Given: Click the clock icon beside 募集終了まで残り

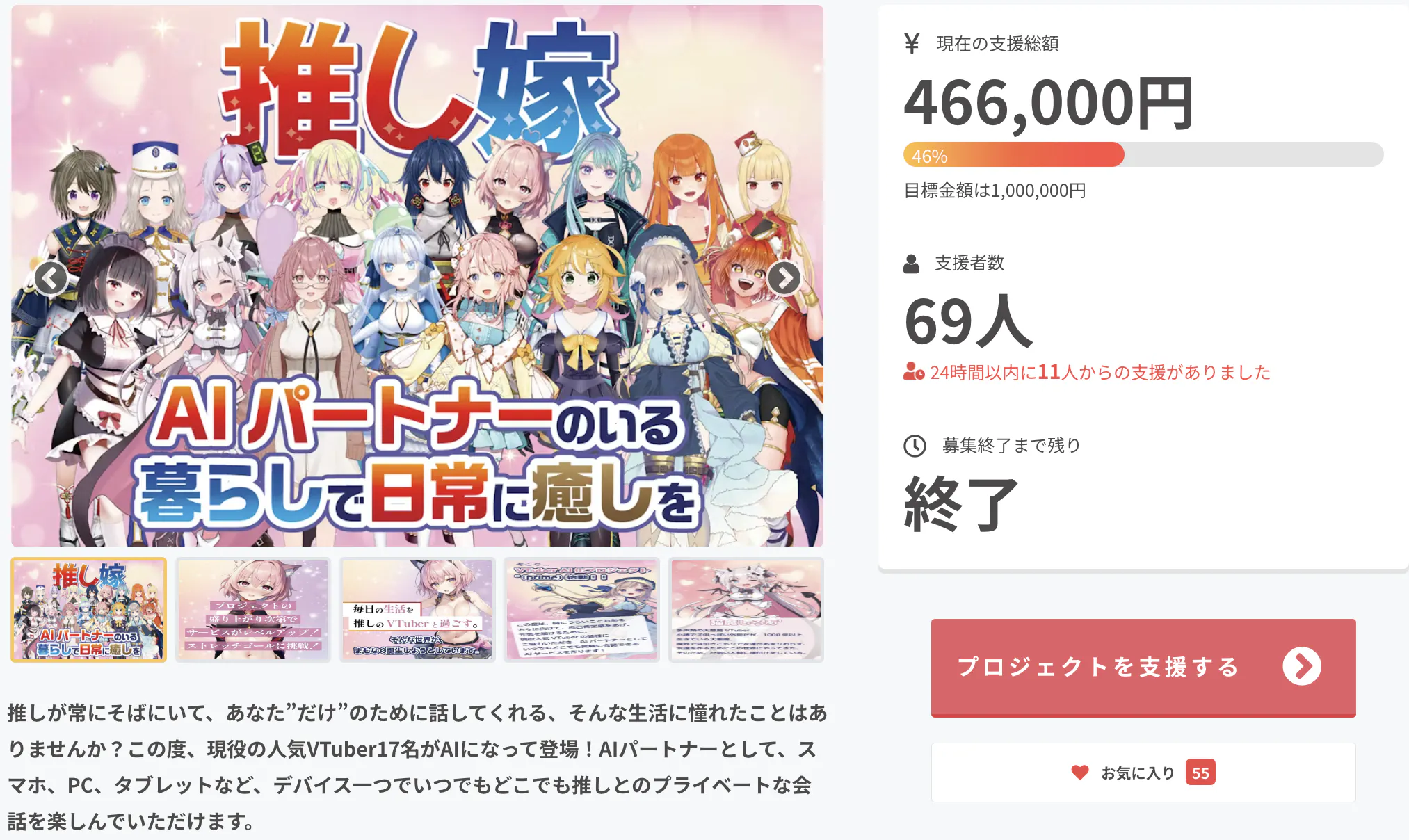Looking at the screenshot, I should tap(915, 446).
